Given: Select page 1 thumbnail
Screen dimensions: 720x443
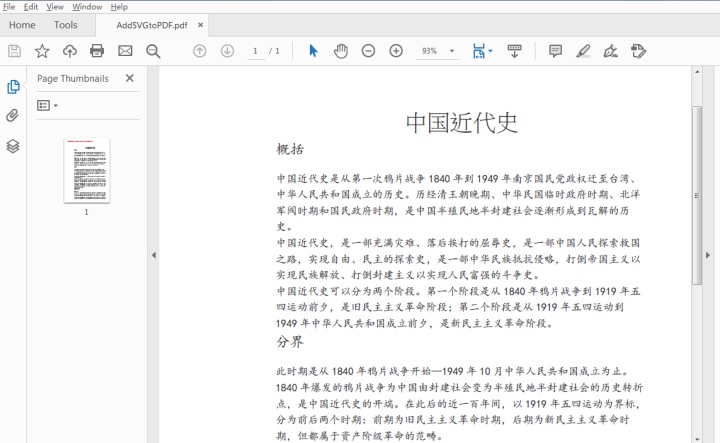Looking at the screenshot, I should [x=87, y=170].
